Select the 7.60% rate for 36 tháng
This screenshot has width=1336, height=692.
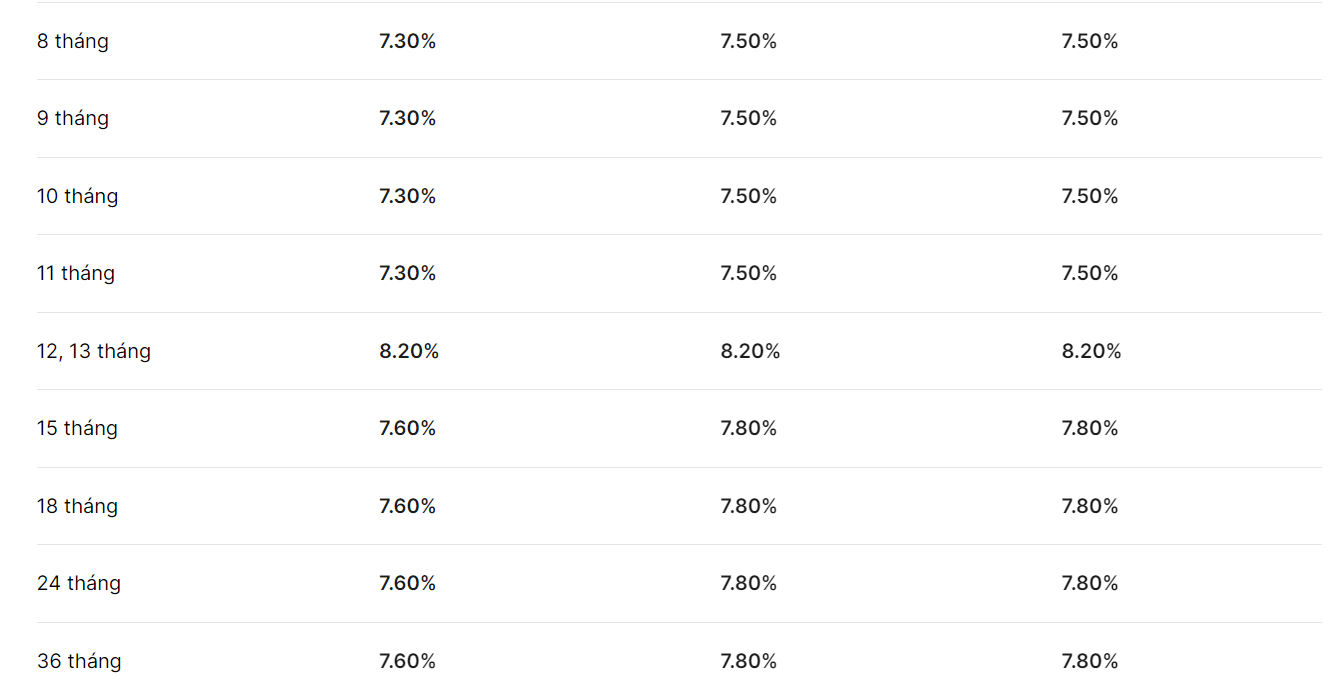[x=408, y=661]
